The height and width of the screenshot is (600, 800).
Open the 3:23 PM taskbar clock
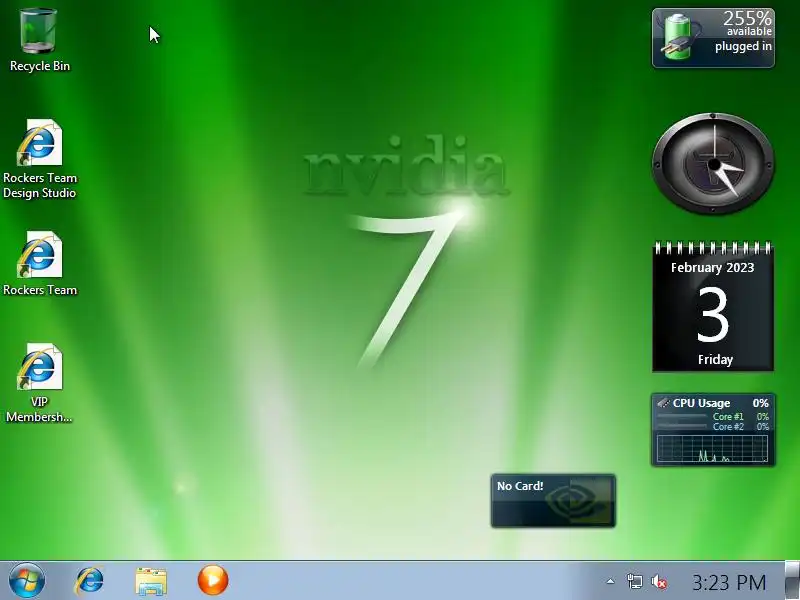coord(729,582)
